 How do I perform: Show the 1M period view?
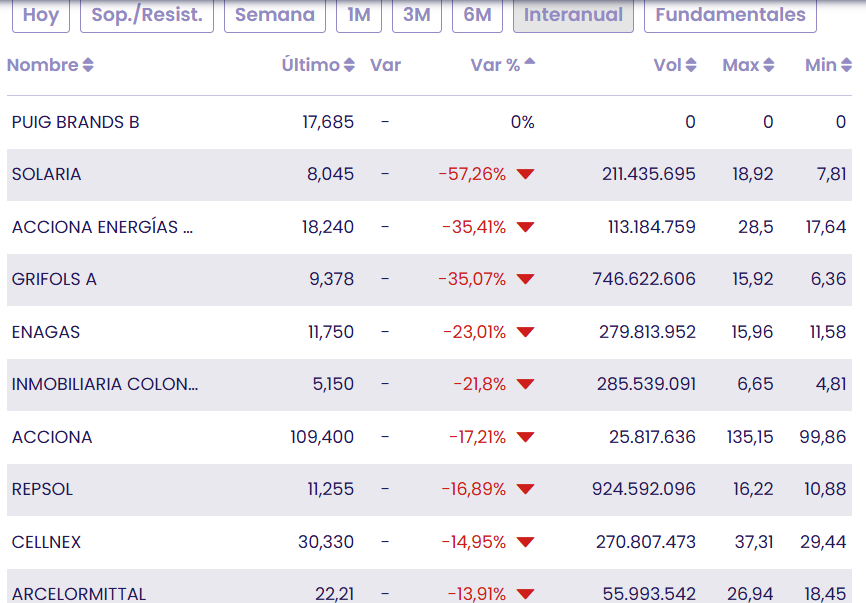pos(358,15)
